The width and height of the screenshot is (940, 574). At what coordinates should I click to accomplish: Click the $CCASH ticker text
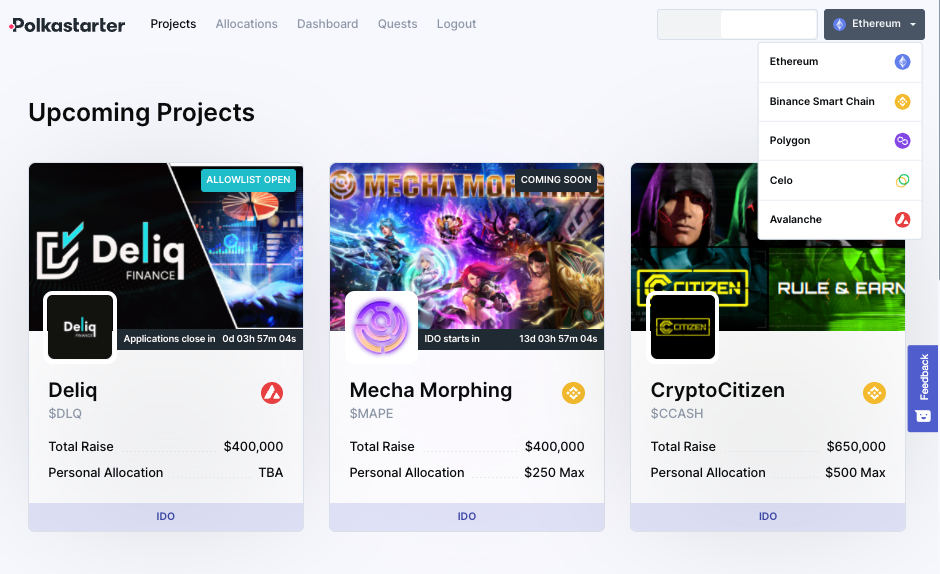click(x=677, y=414)
